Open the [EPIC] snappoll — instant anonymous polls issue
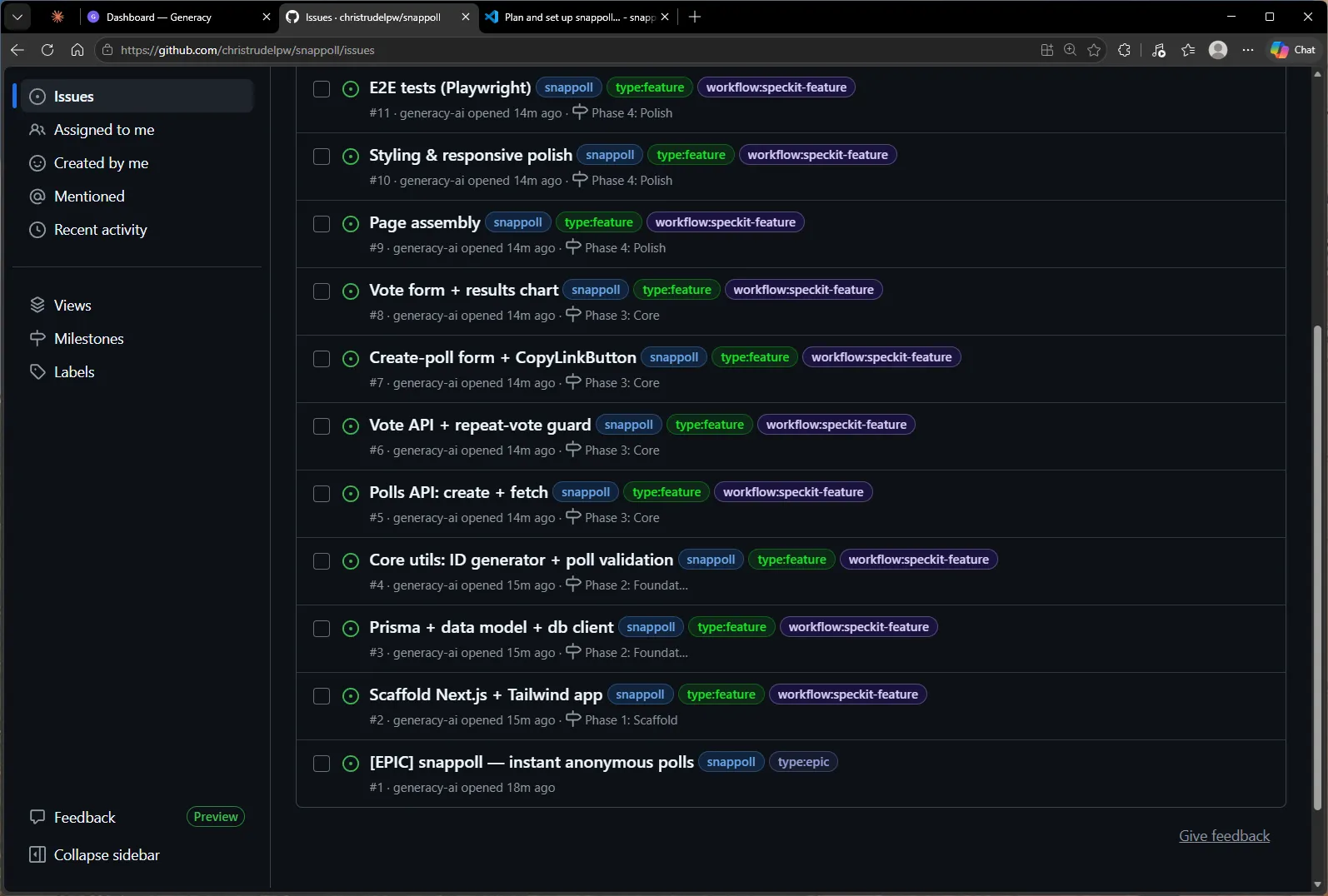Viewport: 1328px width, 896px height. (532, 762)
